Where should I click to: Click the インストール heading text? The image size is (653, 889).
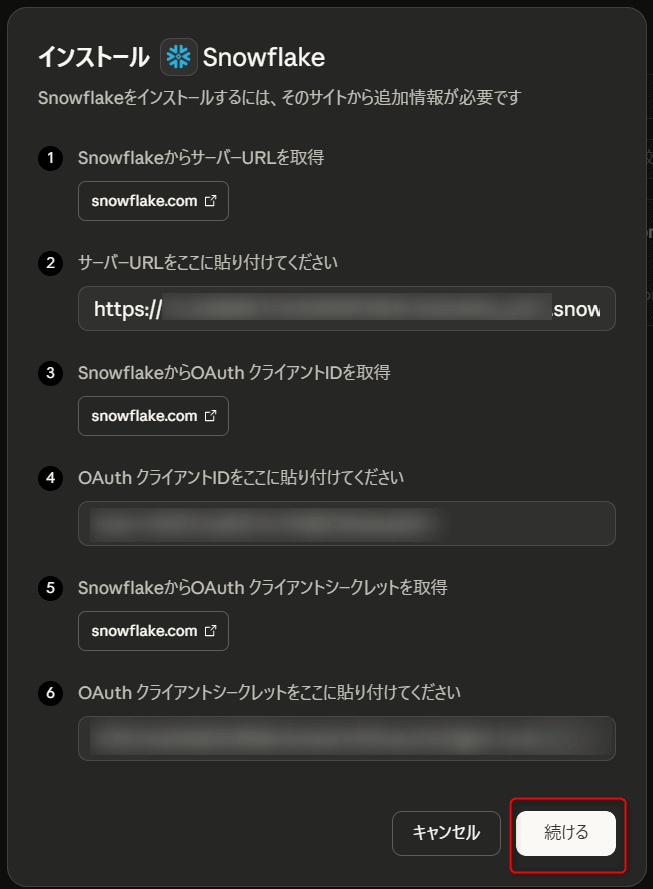93,58
